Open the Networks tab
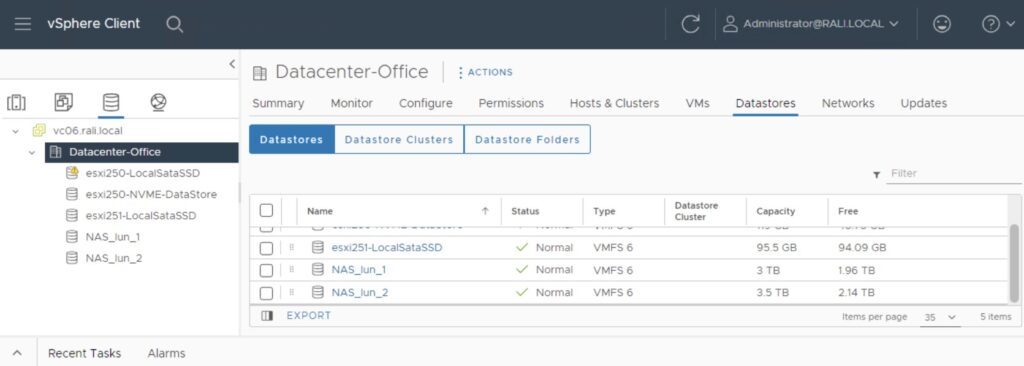This screenshot has width=1024, height=366. 848,103
